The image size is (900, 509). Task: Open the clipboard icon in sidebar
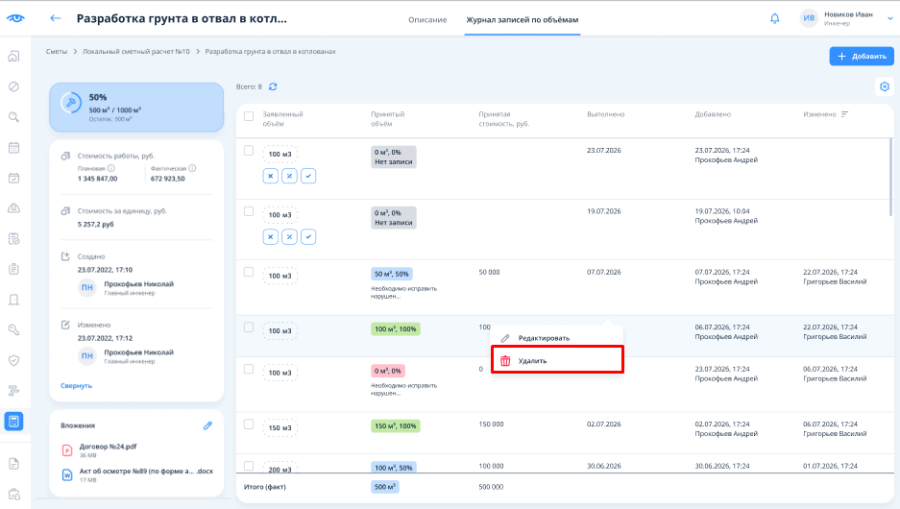(14, 269)
